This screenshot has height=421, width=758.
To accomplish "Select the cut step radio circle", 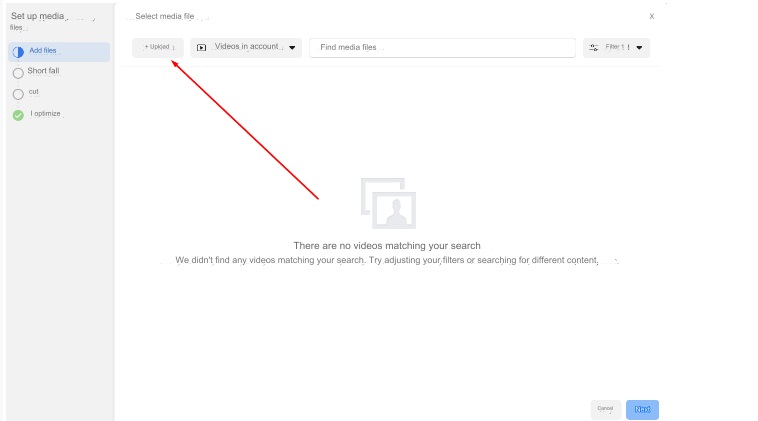I will tap(17, 94).
